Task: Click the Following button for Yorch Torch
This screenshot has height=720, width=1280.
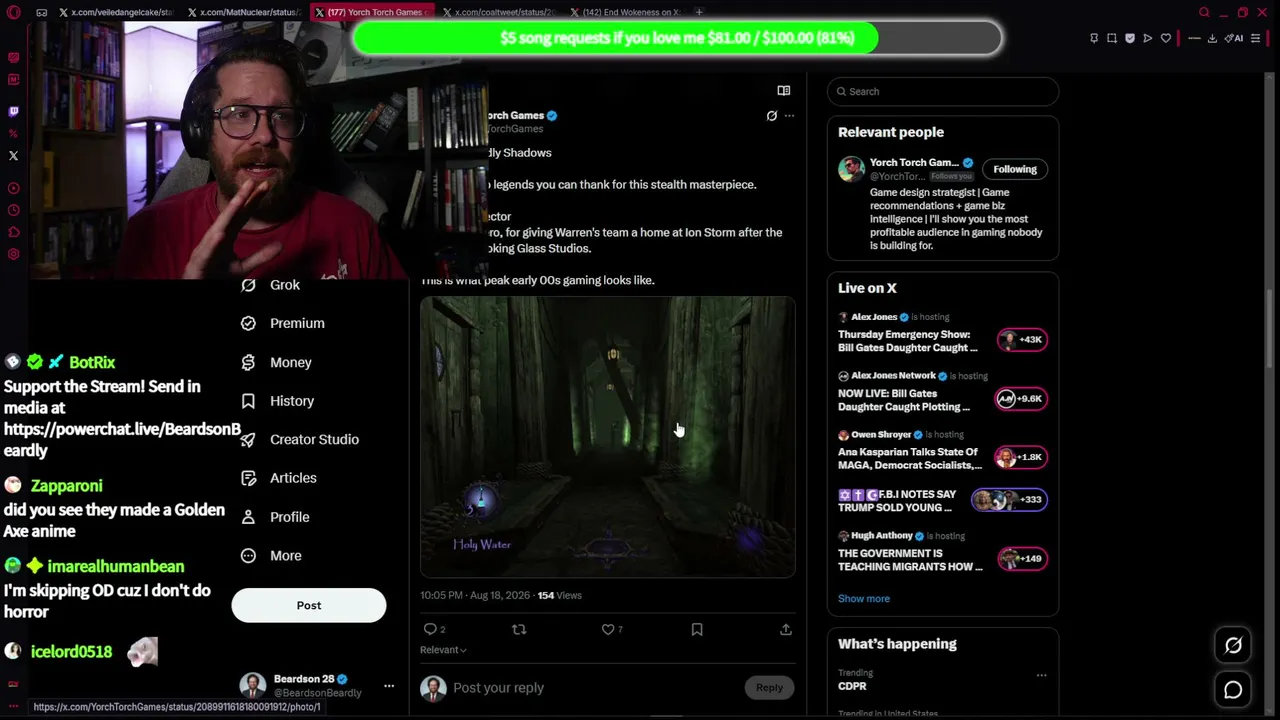Action: coord(1015,169)
